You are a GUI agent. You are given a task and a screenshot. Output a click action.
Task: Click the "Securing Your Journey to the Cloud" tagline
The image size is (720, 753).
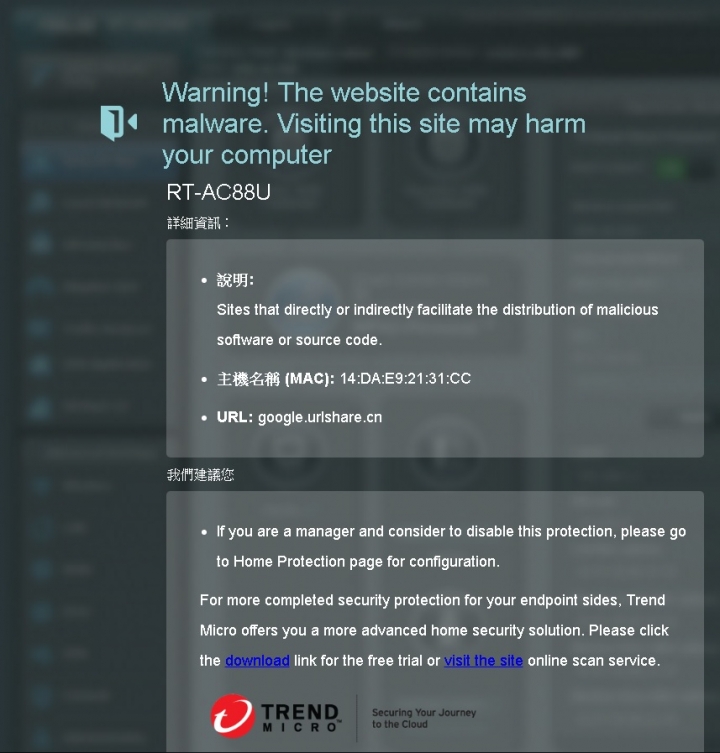pyautogui.click(x=424, y=718)
